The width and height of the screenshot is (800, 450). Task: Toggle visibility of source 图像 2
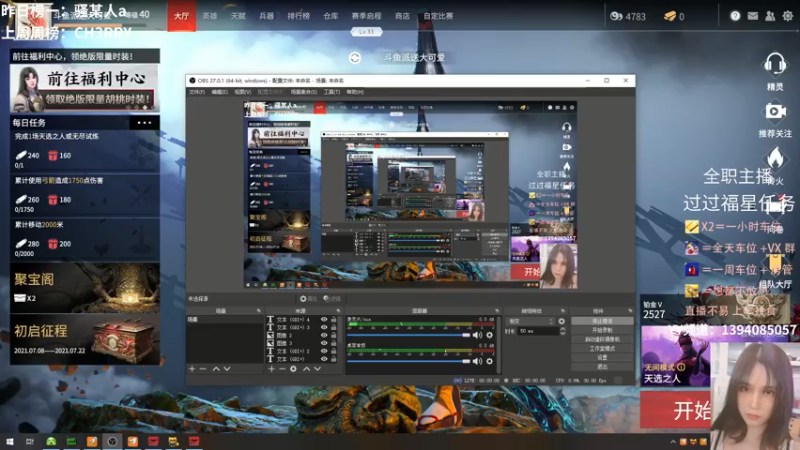coord(323,335)
